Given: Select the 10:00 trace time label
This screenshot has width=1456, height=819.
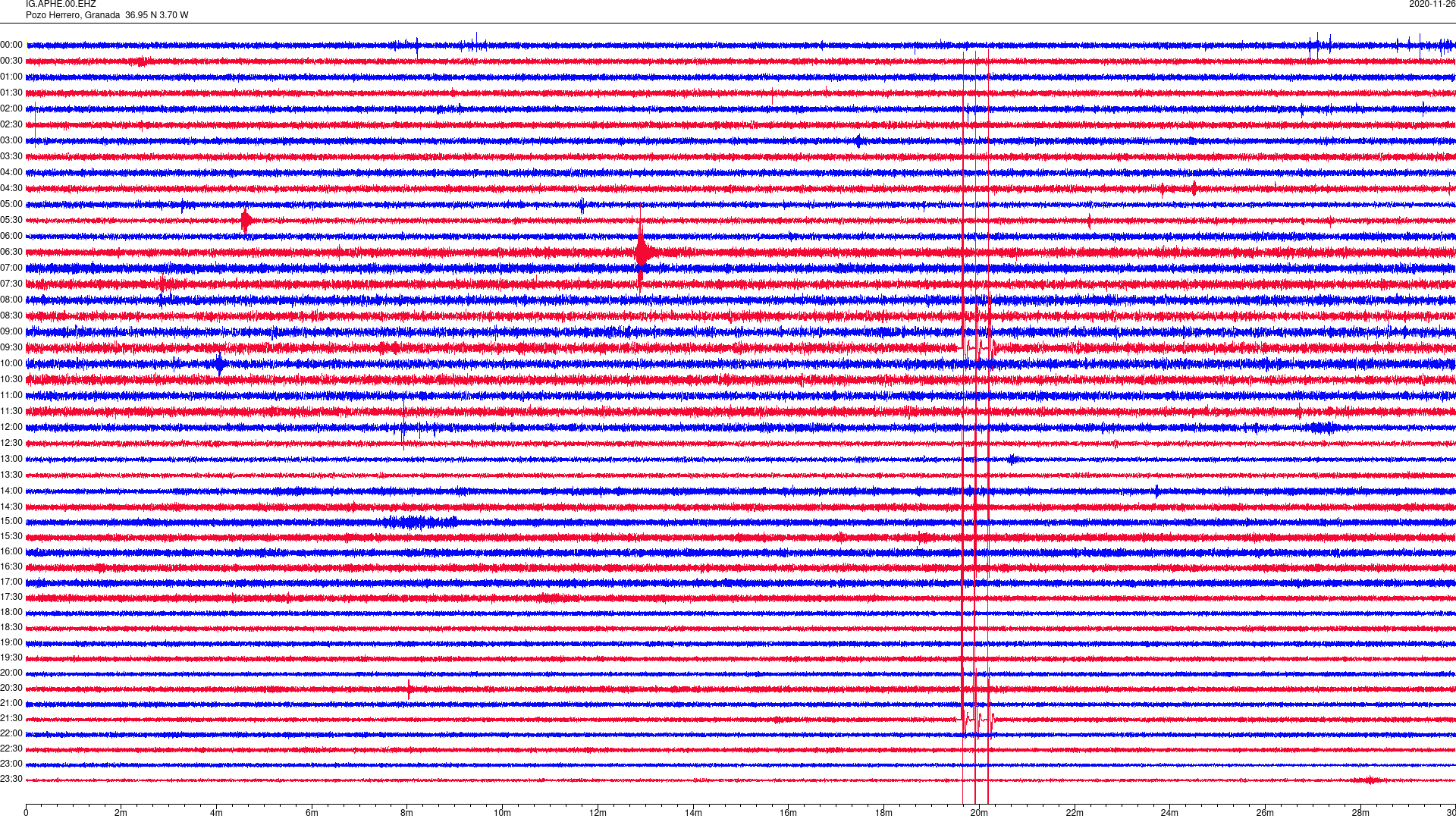Looking at the screenshot, I should pyautogui.click(x=11, y=363).
